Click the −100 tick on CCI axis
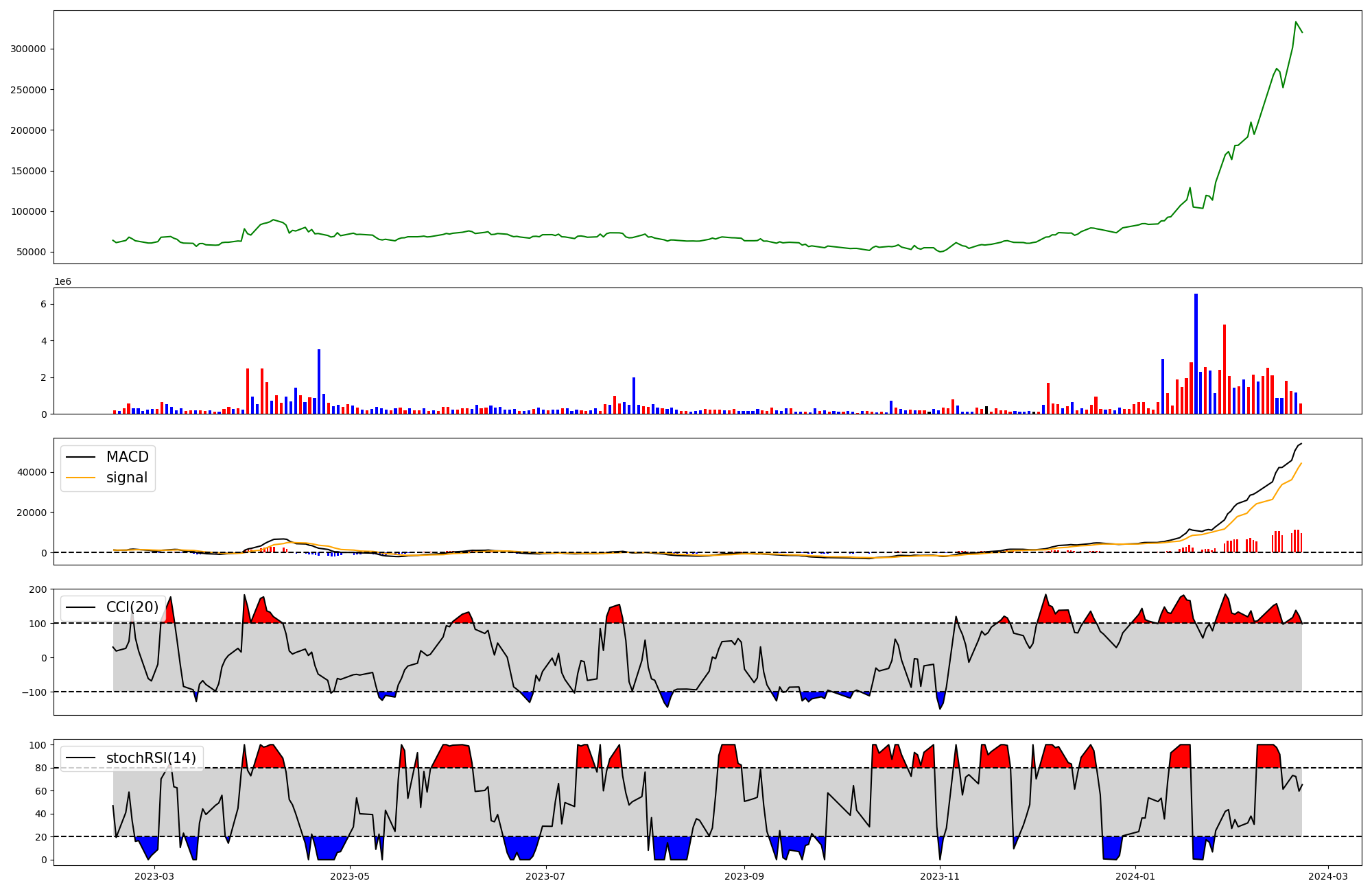Screen dimensions: 1372x892 coord(34,692)
